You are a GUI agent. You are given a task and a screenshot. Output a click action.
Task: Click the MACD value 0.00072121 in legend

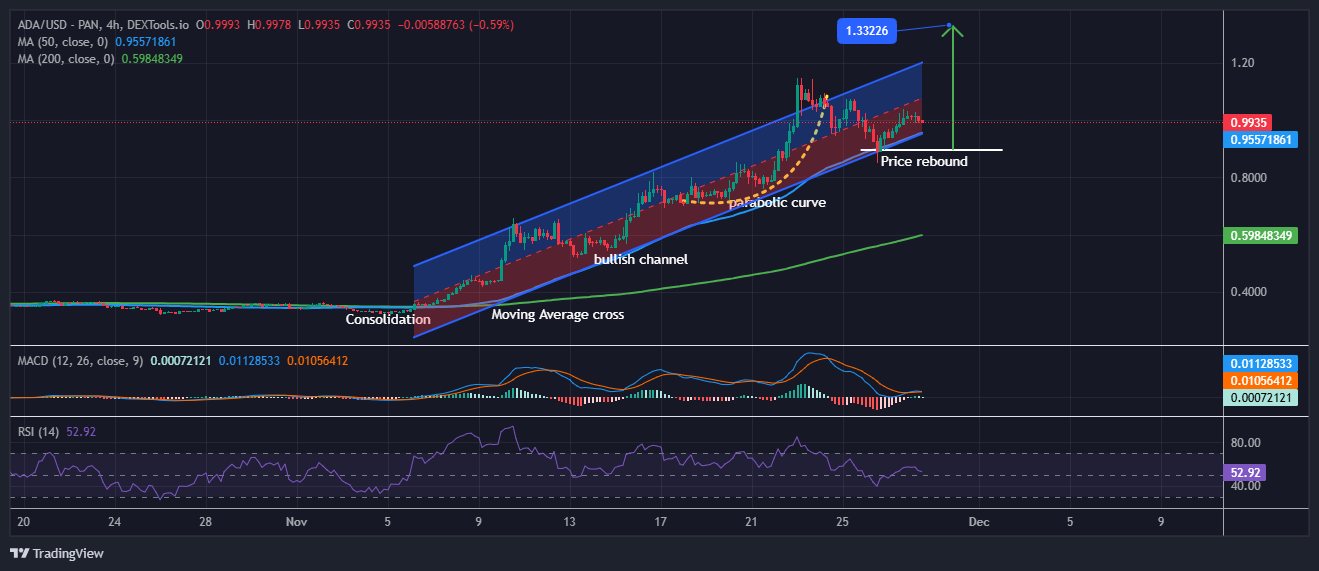(181, 360)
